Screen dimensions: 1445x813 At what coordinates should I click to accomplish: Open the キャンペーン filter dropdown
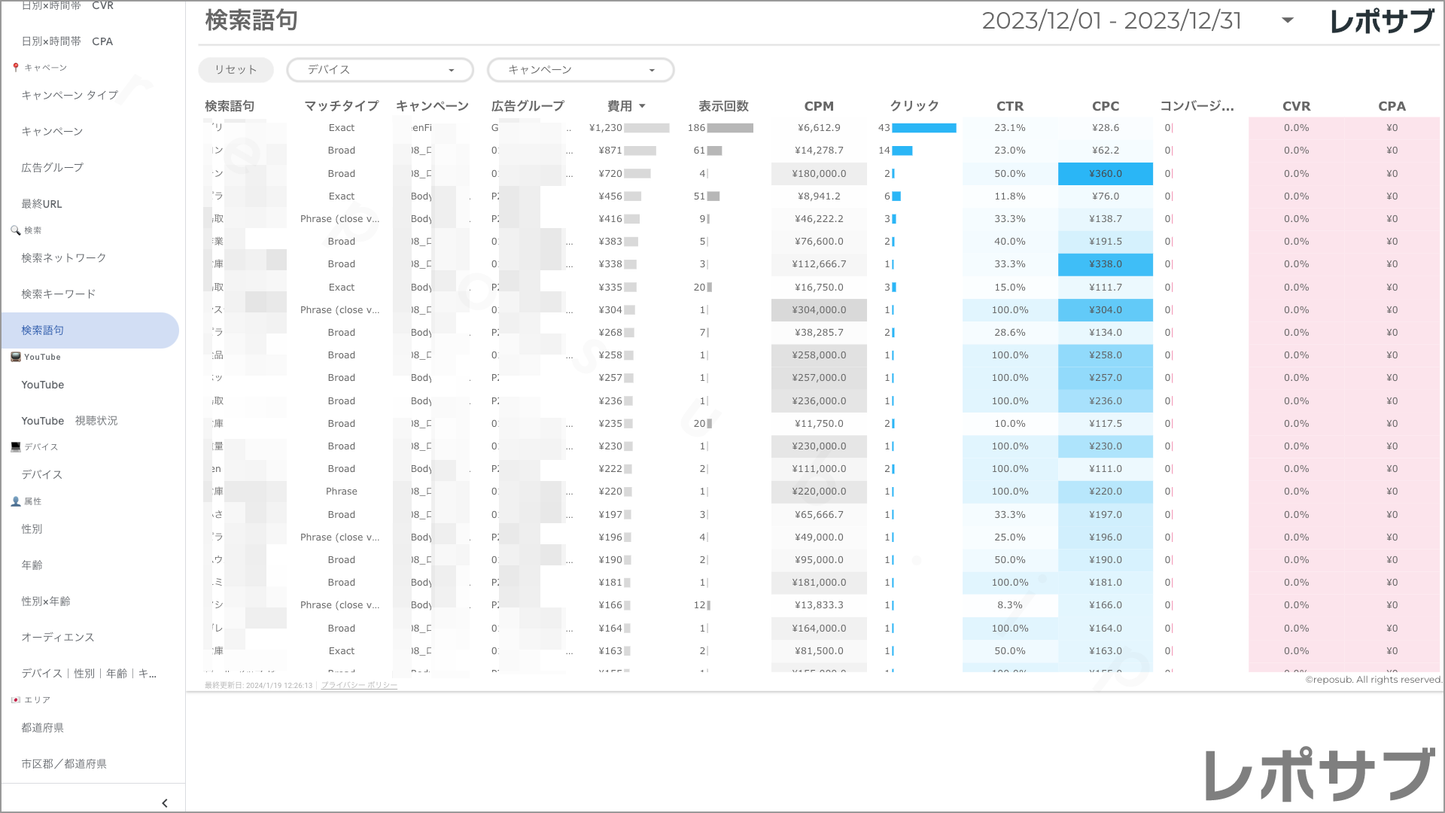tap(580, 70)
